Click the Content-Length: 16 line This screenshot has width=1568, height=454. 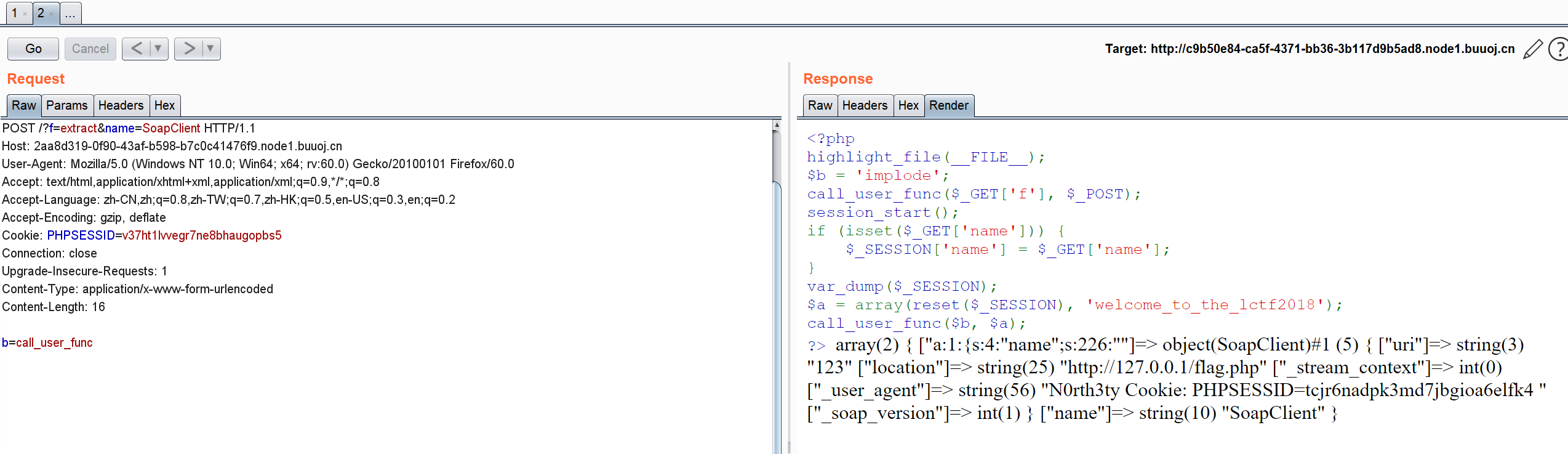point(54,307)
